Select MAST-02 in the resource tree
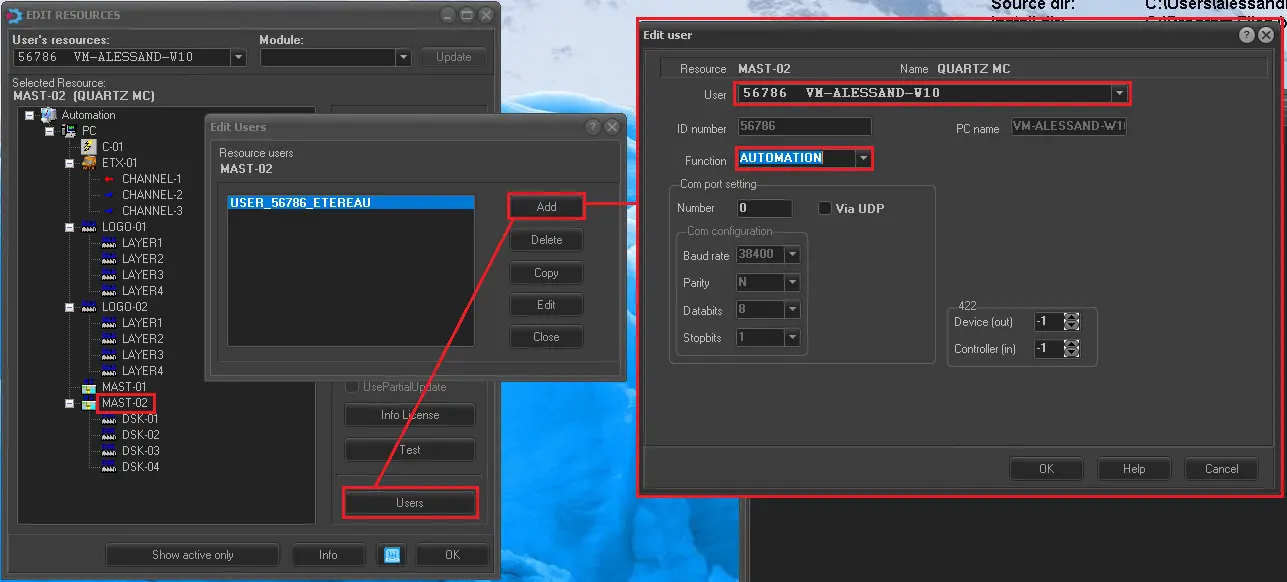 click(x=125, y=403)
